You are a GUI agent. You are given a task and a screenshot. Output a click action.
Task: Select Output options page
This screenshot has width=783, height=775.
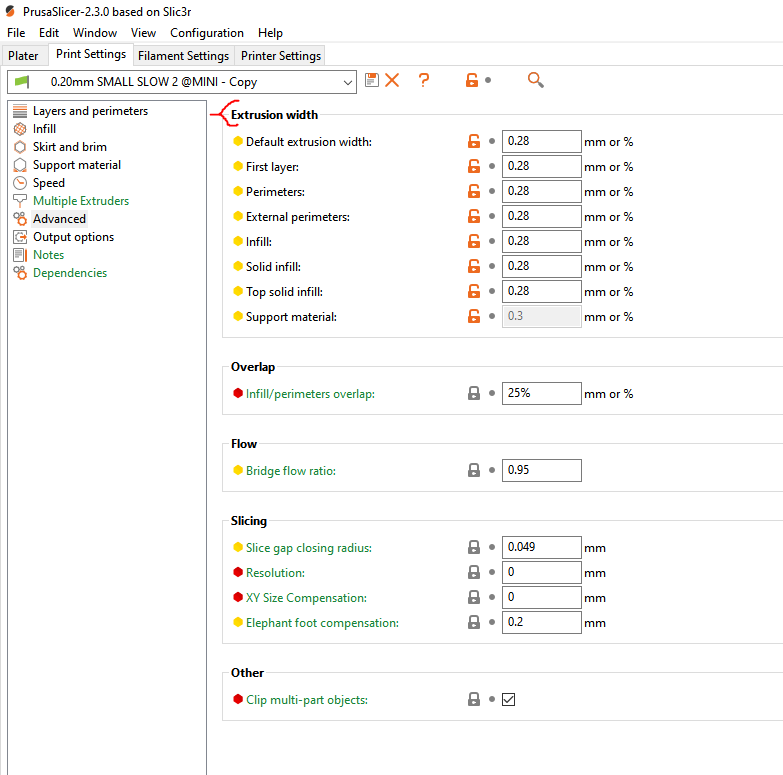click(x=73, y=237)
